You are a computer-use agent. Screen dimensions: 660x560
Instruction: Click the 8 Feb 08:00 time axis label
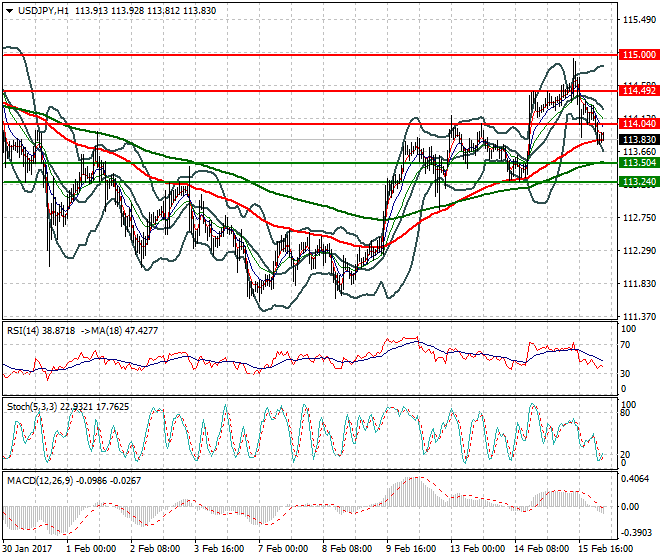click(347, 549)
